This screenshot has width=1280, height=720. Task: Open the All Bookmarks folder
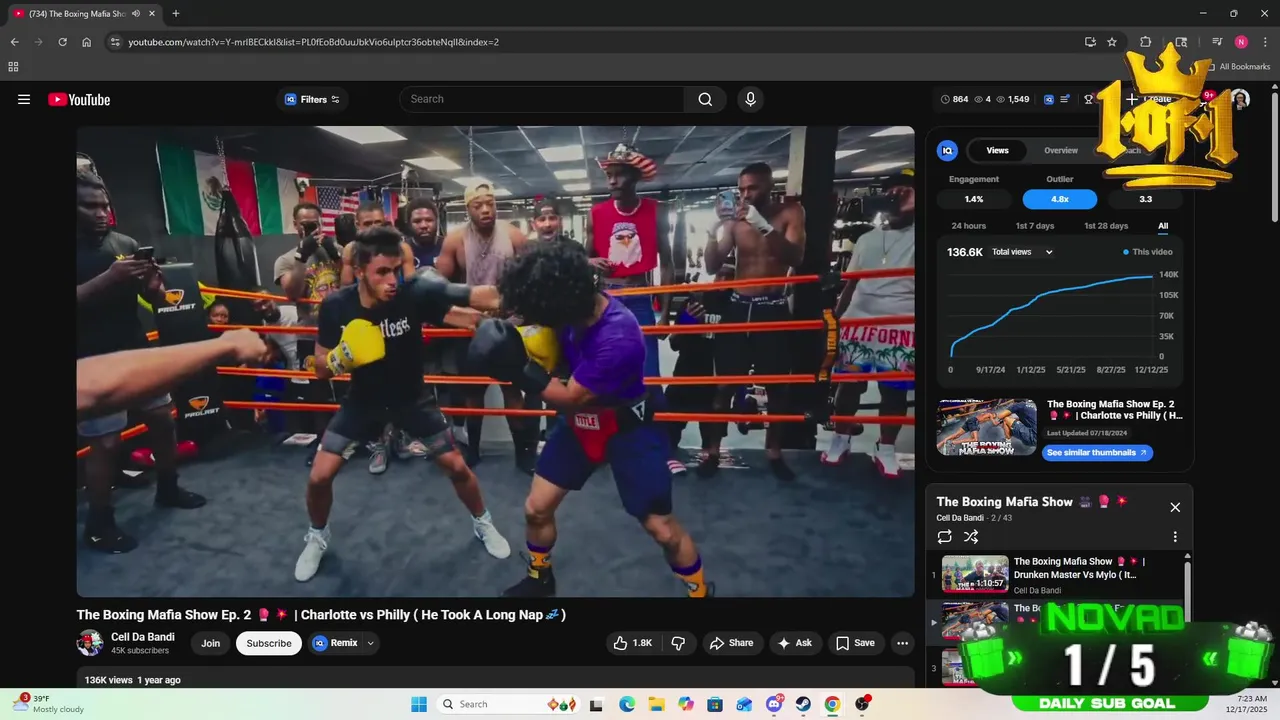[1238, 67]
